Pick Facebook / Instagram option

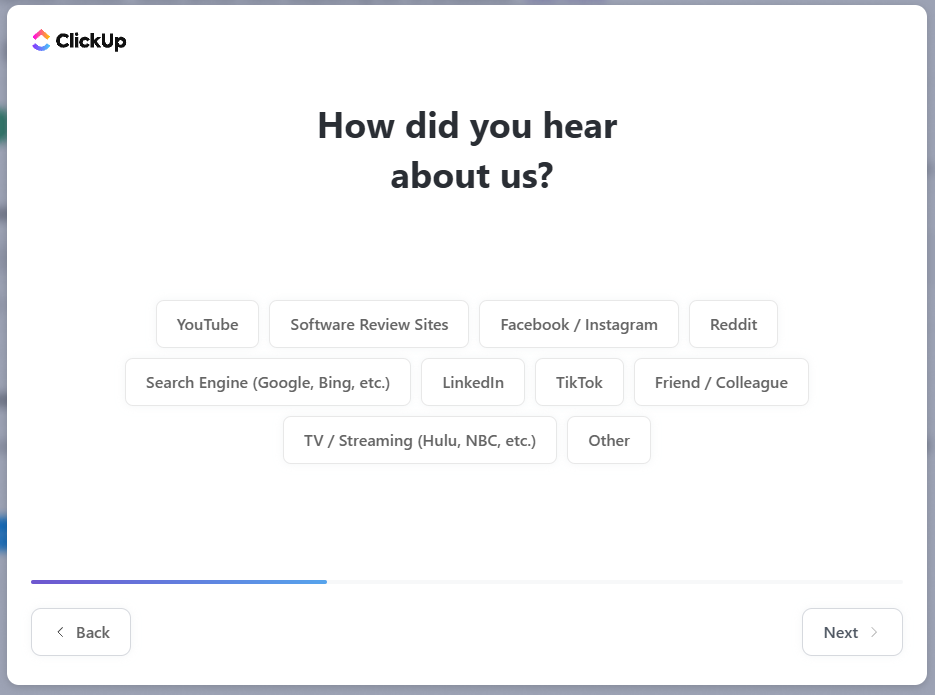(x=579, y=324)
